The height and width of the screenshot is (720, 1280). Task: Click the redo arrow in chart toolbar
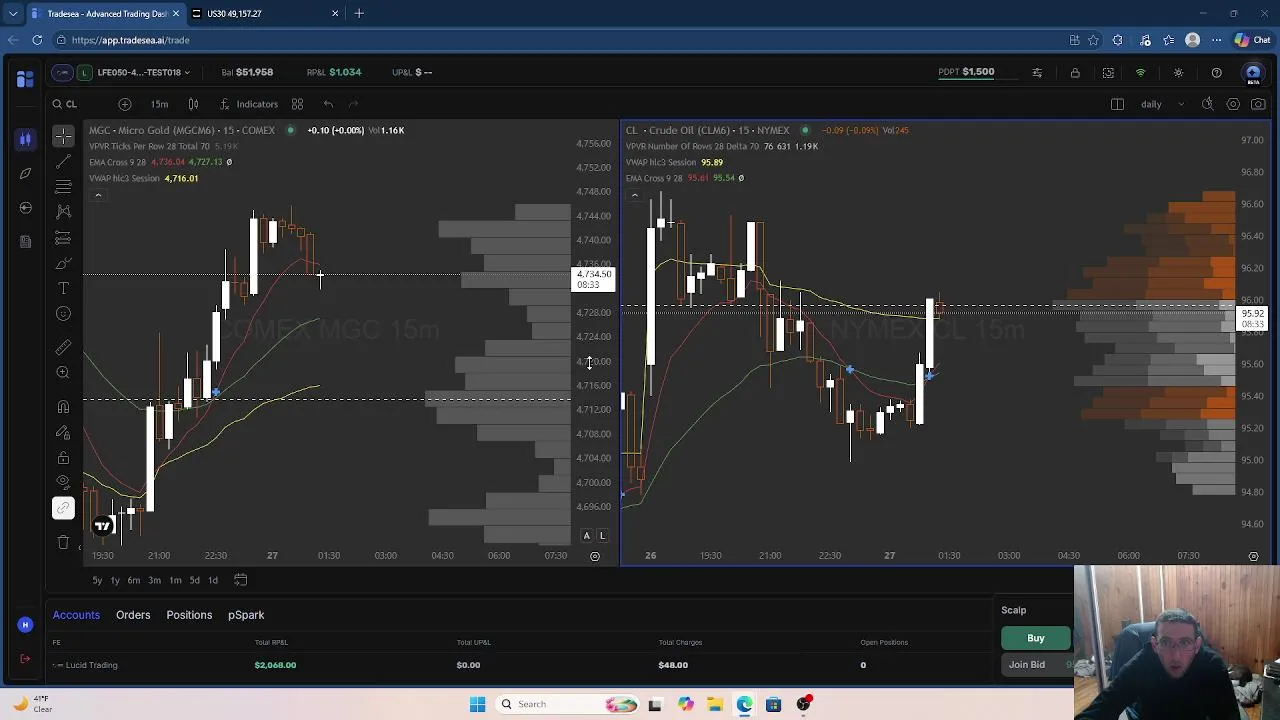tap(353, 104)
